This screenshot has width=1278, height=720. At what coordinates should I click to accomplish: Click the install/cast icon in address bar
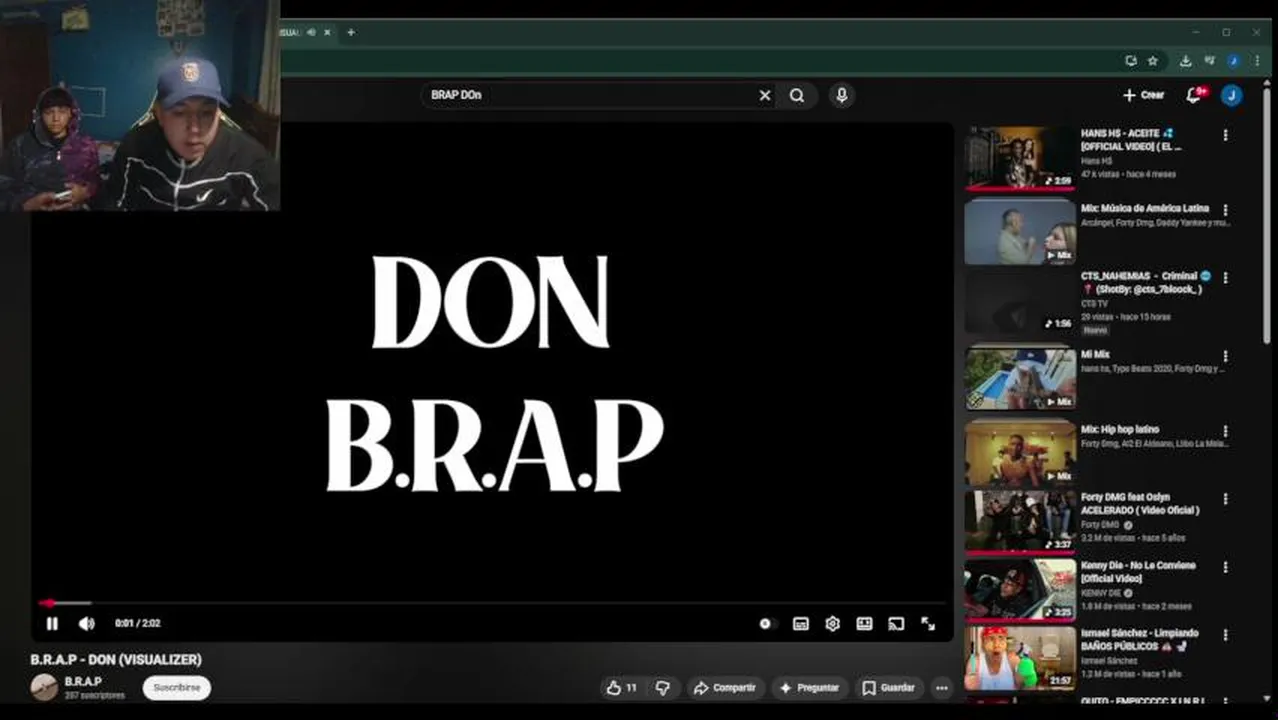pos(1130,61)
